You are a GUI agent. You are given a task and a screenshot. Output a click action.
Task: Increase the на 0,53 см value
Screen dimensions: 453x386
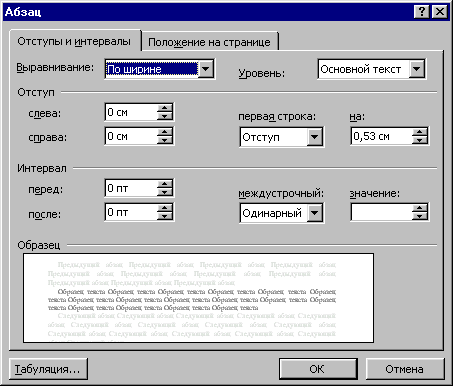click(x=420, y=132)
